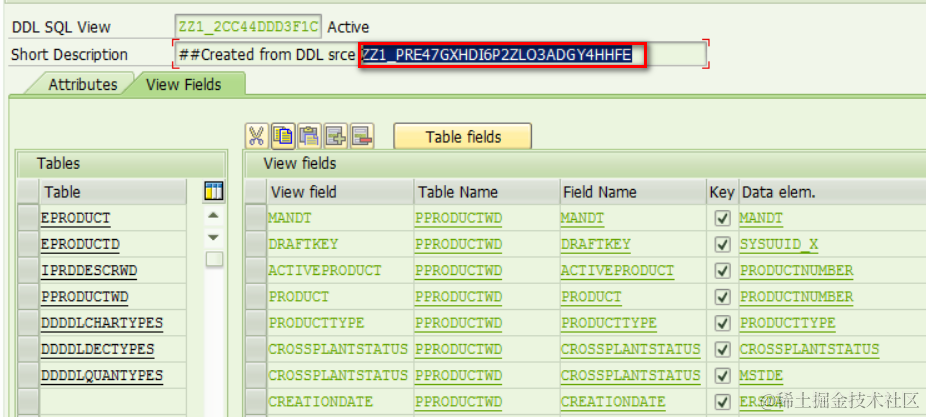Click EPRODUCTD in the Tables list
This screenshot has height=417, width=926.
[80, 245]
